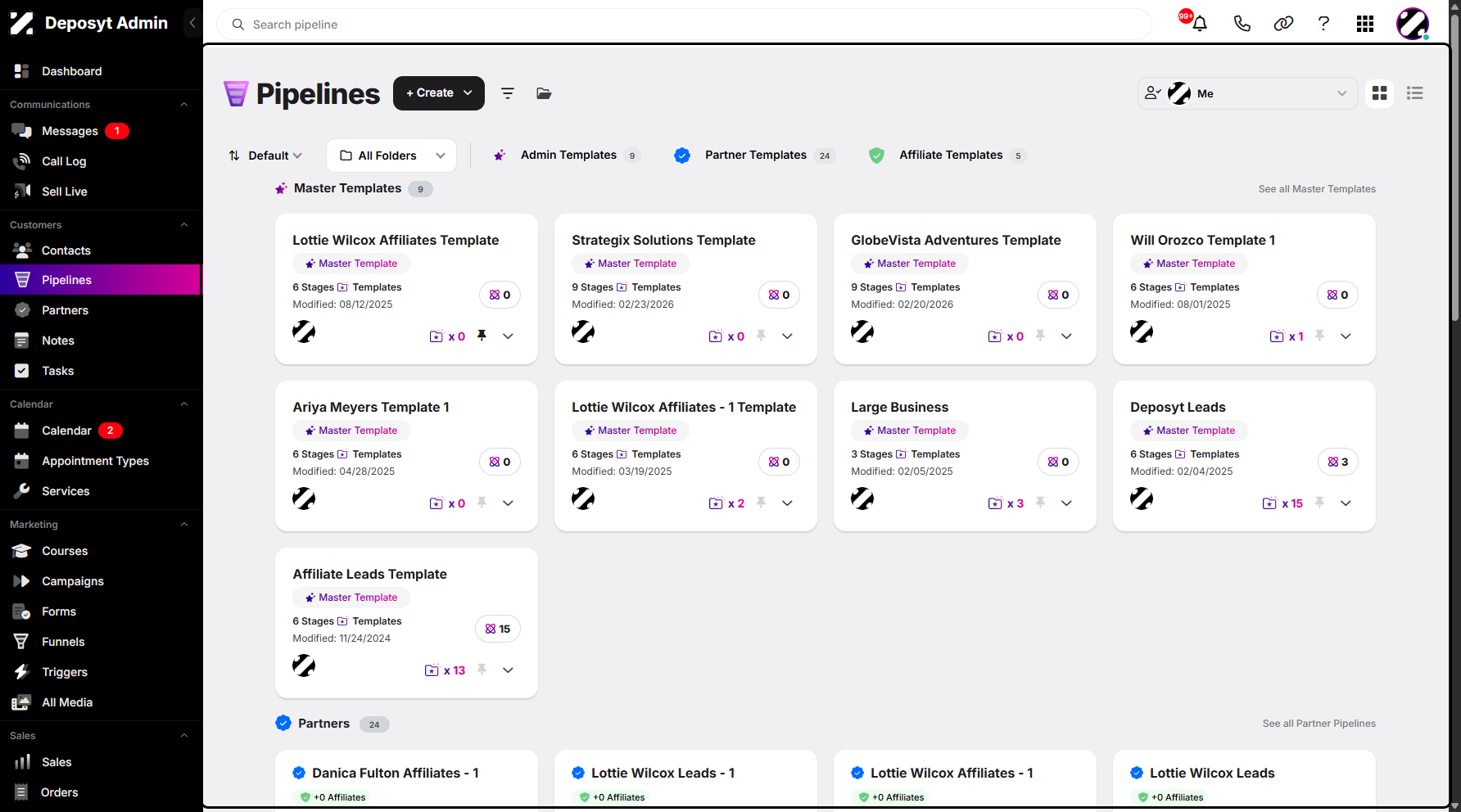Viewport: 1461px width, 812px height.
Task: Toggle pin on Affiliate Leads Template card
Action: coord(482,670)
